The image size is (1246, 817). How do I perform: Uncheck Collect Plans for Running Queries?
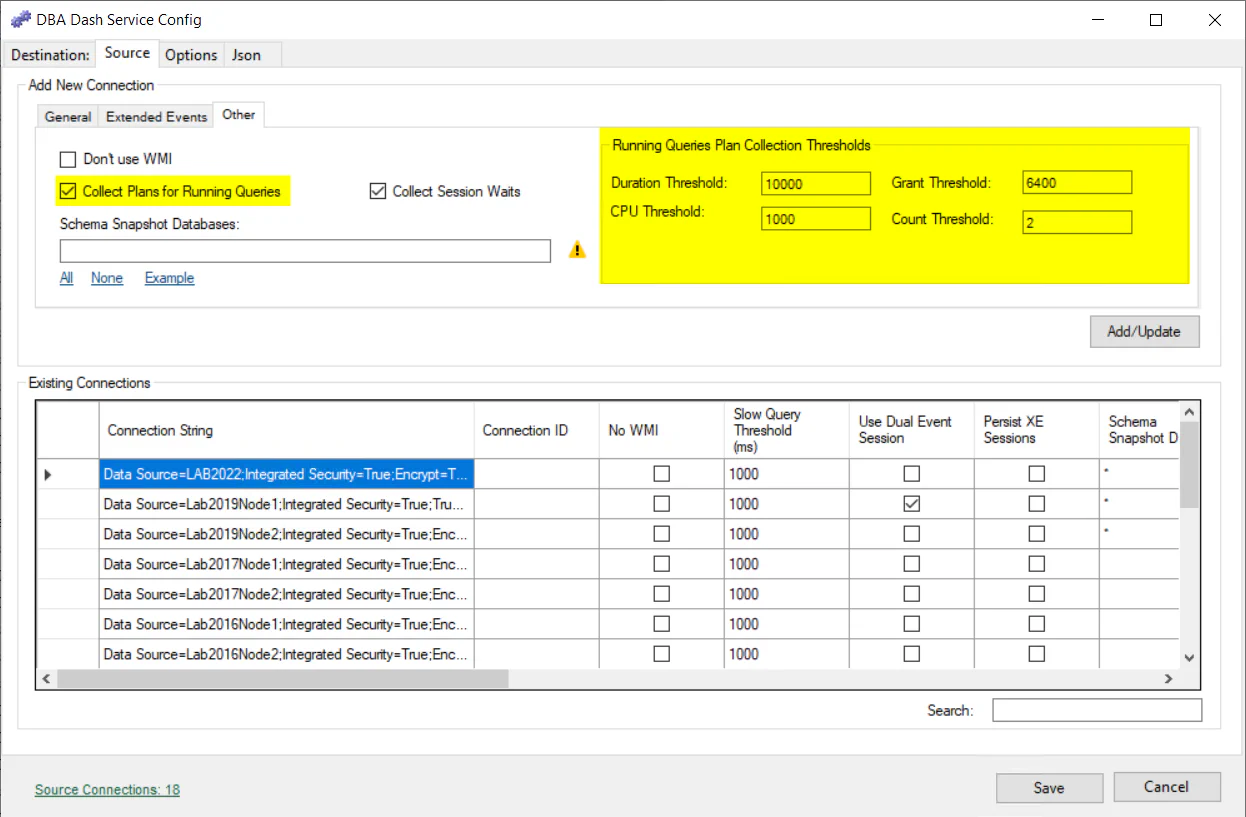pos(68,191)
